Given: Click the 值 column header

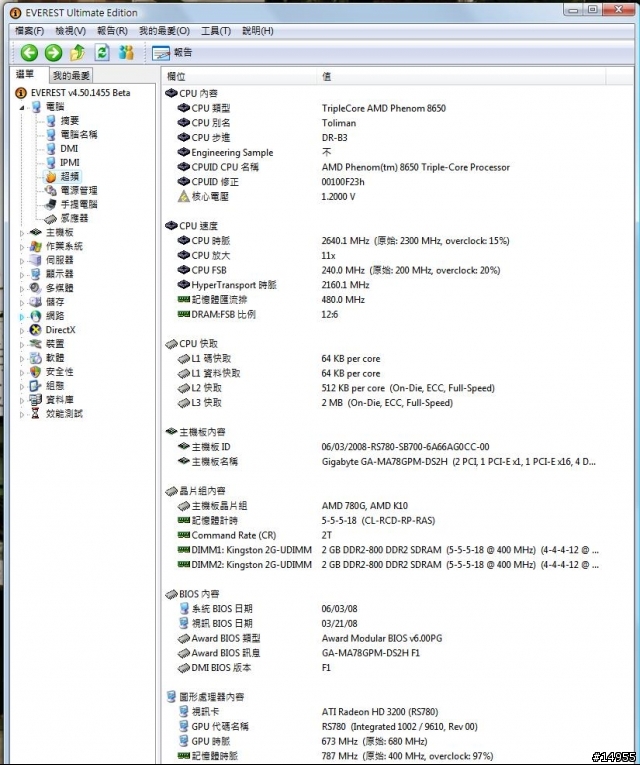Looking at the screenshot, I should tap(461, 77).
